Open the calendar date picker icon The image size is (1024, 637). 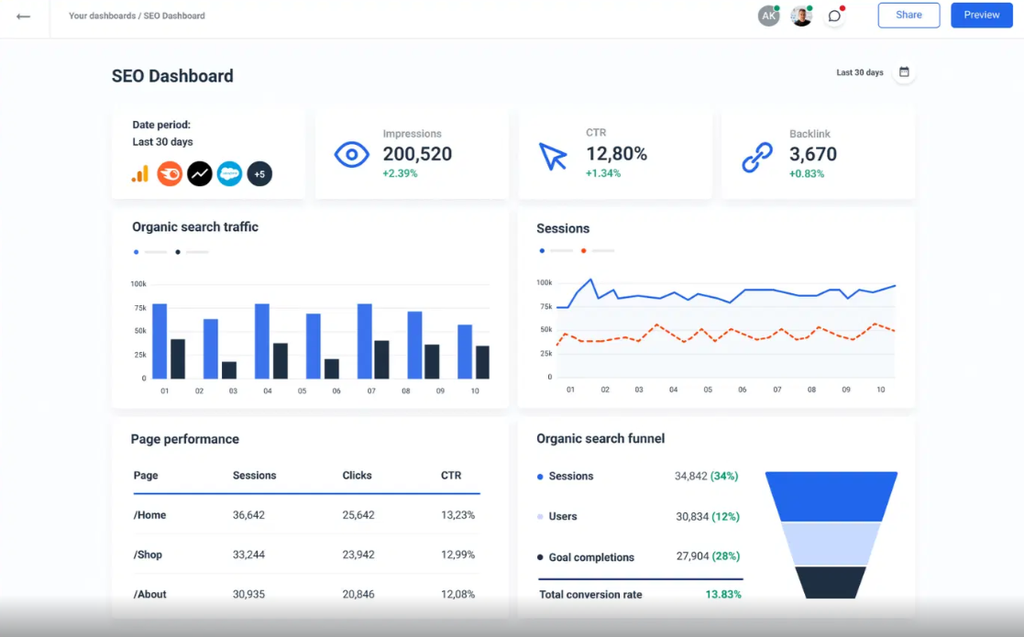[x=904, y=72]
